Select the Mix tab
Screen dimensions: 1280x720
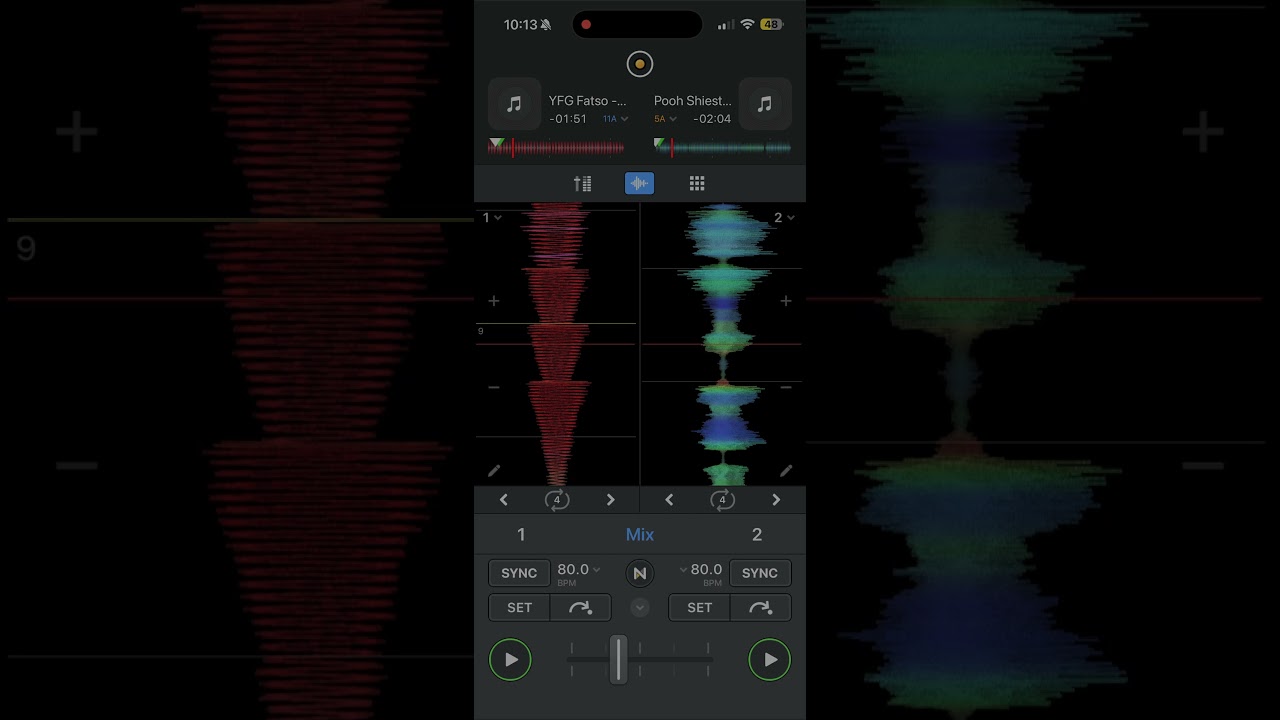pos(640,535)
